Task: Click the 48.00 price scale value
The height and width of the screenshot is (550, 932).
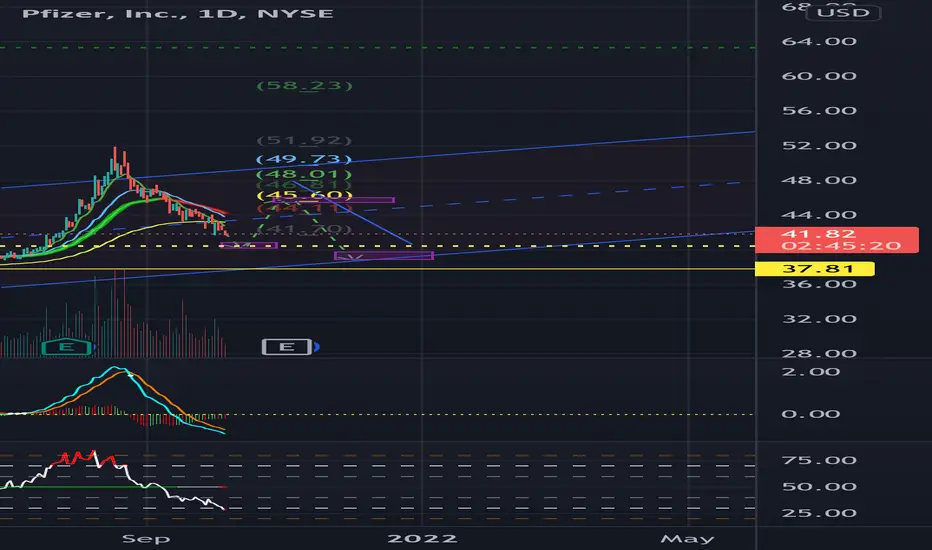Action: [x=819, y=180]
